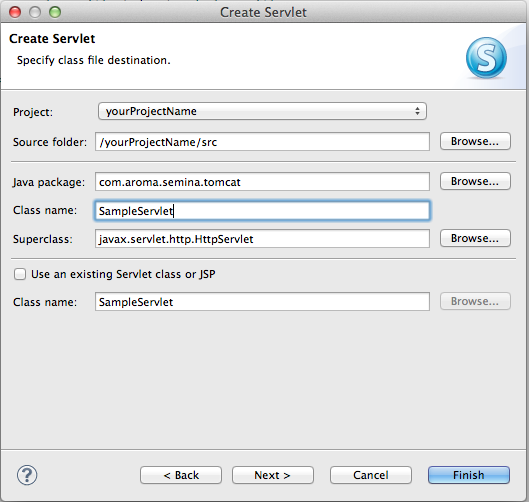Image resolution: width=529 pixels, height=502 pixels.
Task: Go to the Next wizard page
Action: pyautogui.click(x=273, y=475)
